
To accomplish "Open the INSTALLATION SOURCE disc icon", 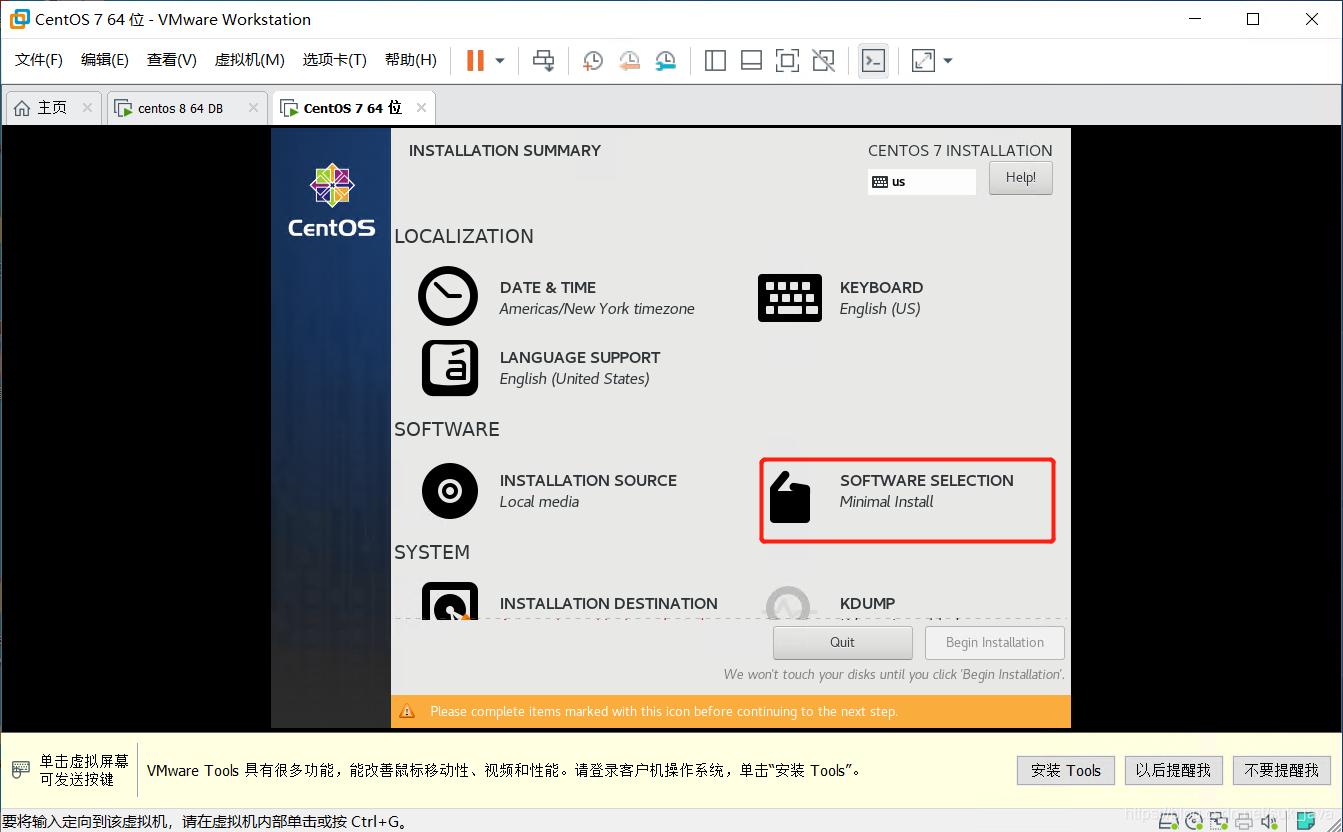I will point(450,491).
